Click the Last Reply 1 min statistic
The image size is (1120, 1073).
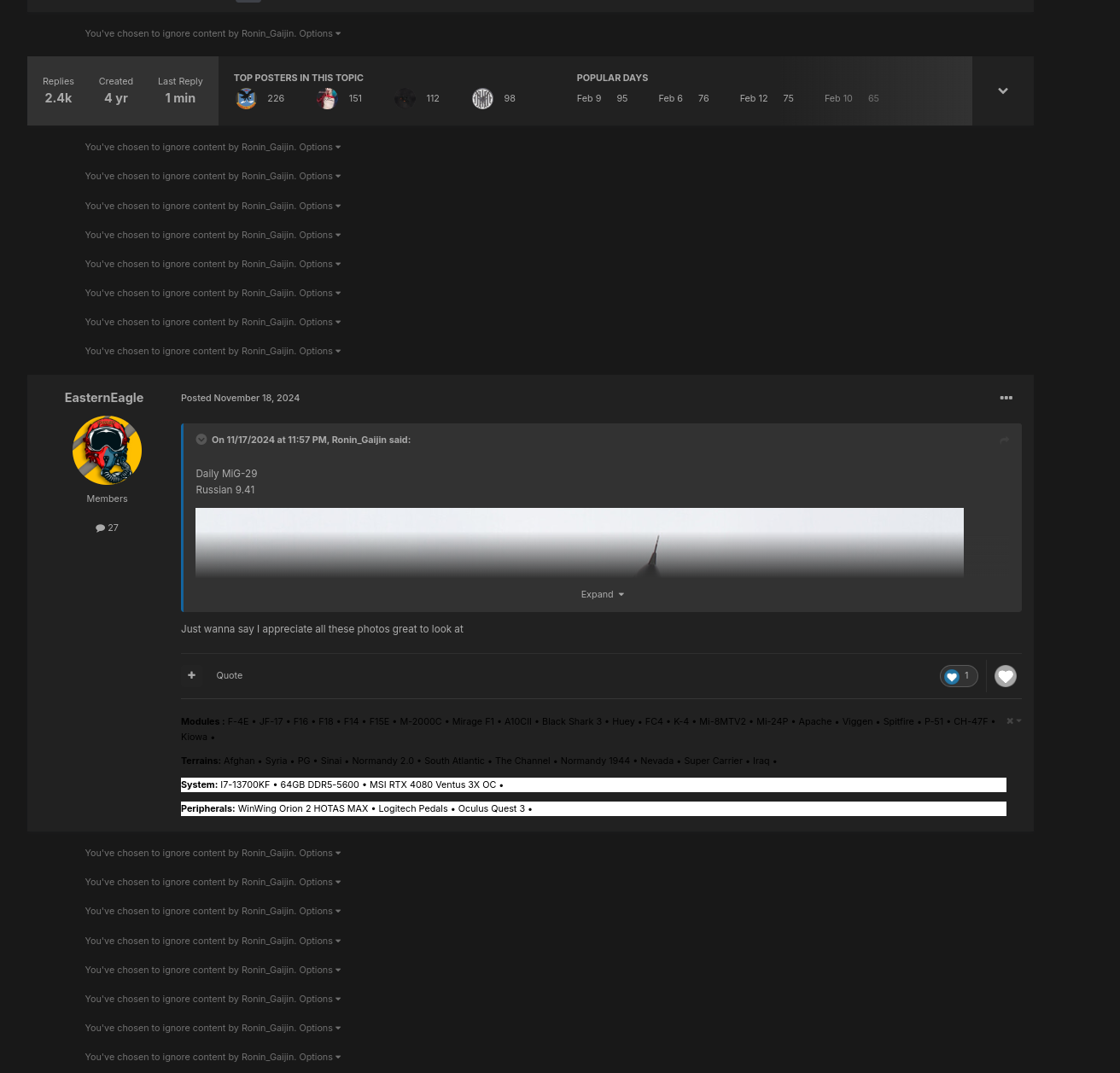pyautogui.click(x=180, y=91)
